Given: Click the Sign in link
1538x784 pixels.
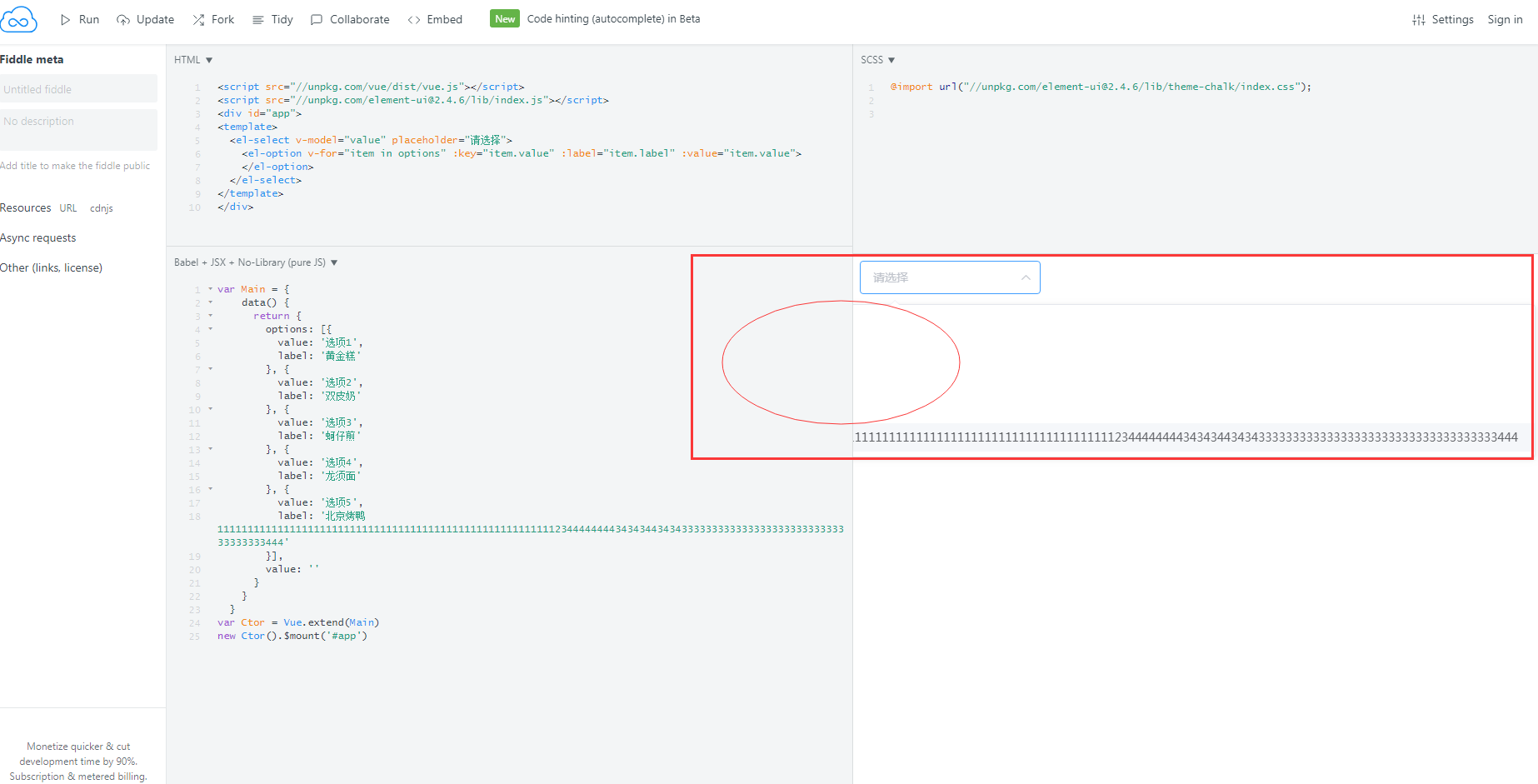Looking at the screenshot, I should 1505,18.
